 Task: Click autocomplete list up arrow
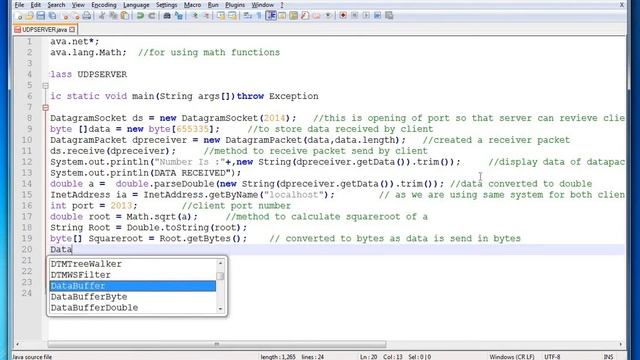220,263
